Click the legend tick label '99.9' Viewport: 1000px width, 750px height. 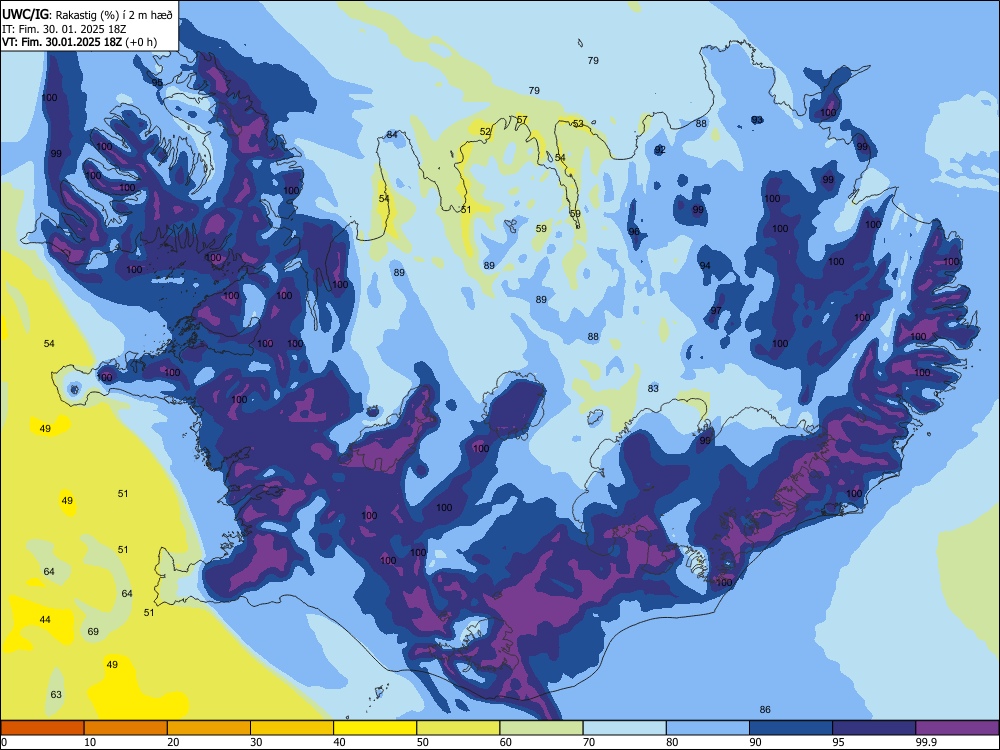tap(926, 742)
